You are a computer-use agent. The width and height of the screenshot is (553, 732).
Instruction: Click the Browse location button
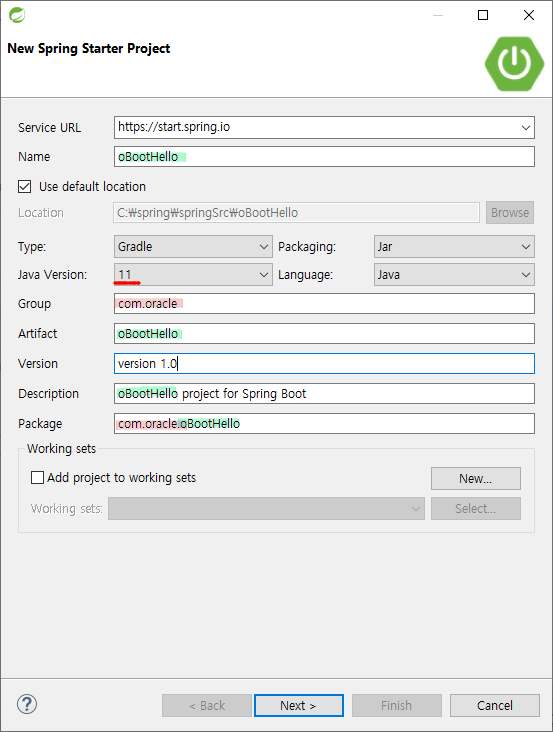pos(510,213)
